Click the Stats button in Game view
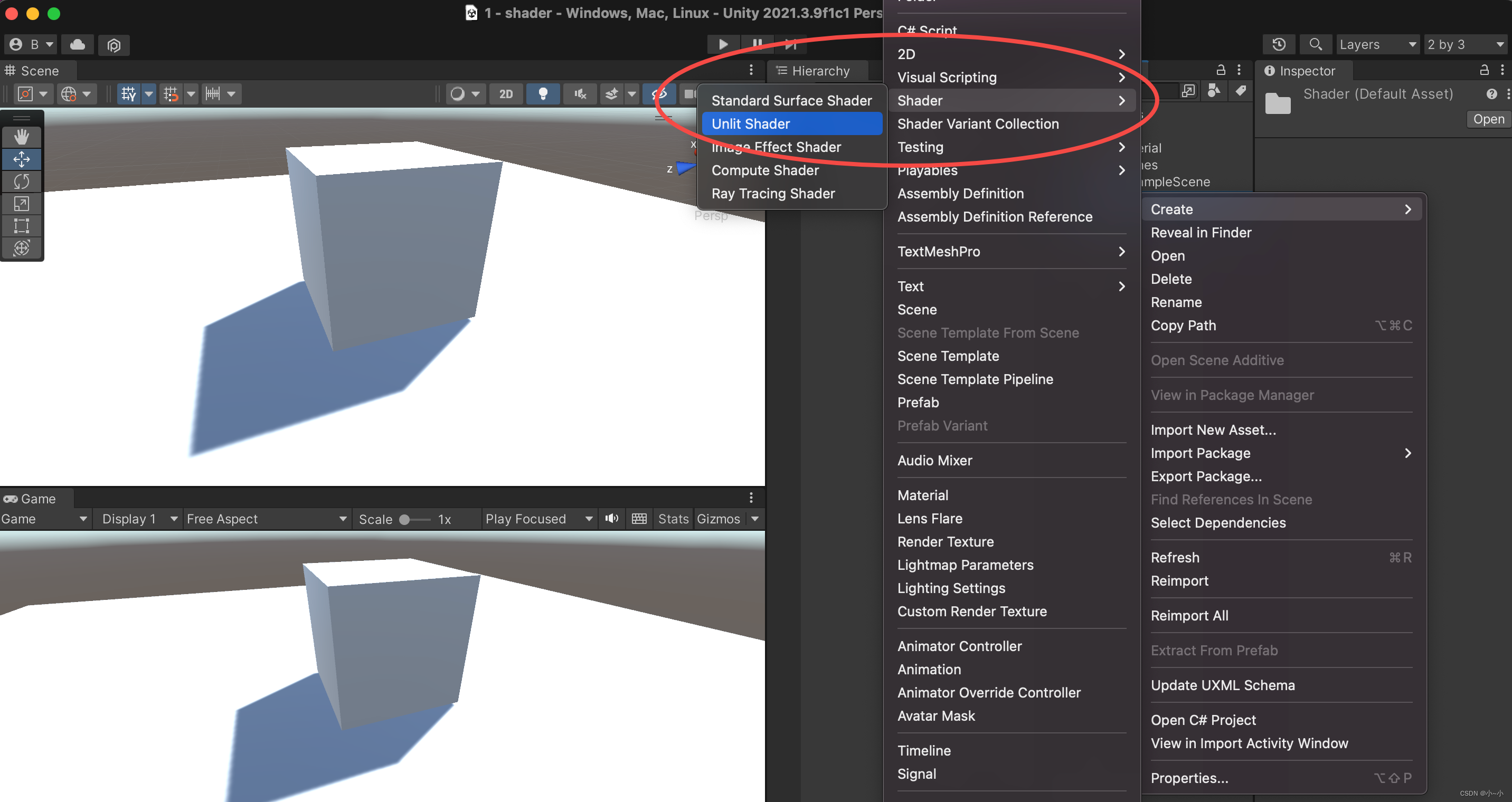This screenshot has width=1512, height=802. (673, 519)
